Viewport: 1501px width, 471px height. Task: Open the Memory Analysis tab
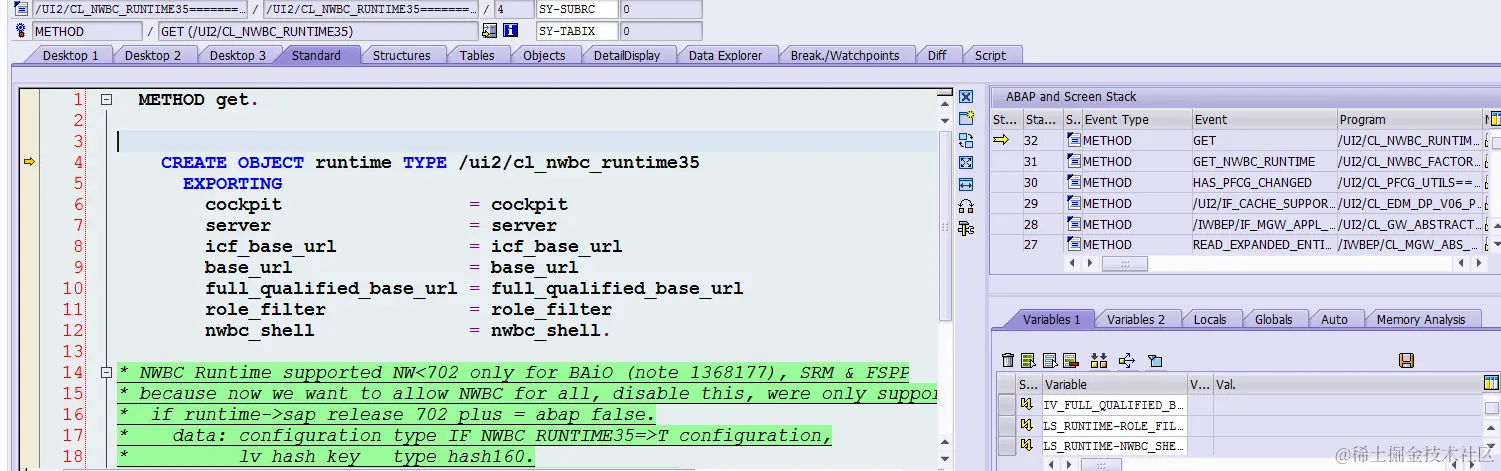click(x=1421, y=319)
